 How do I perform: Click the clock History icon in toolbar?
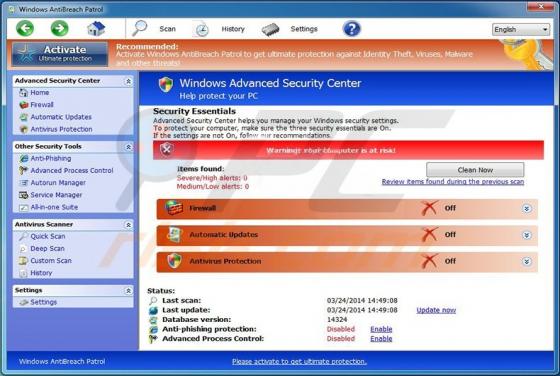coord(201,29)
